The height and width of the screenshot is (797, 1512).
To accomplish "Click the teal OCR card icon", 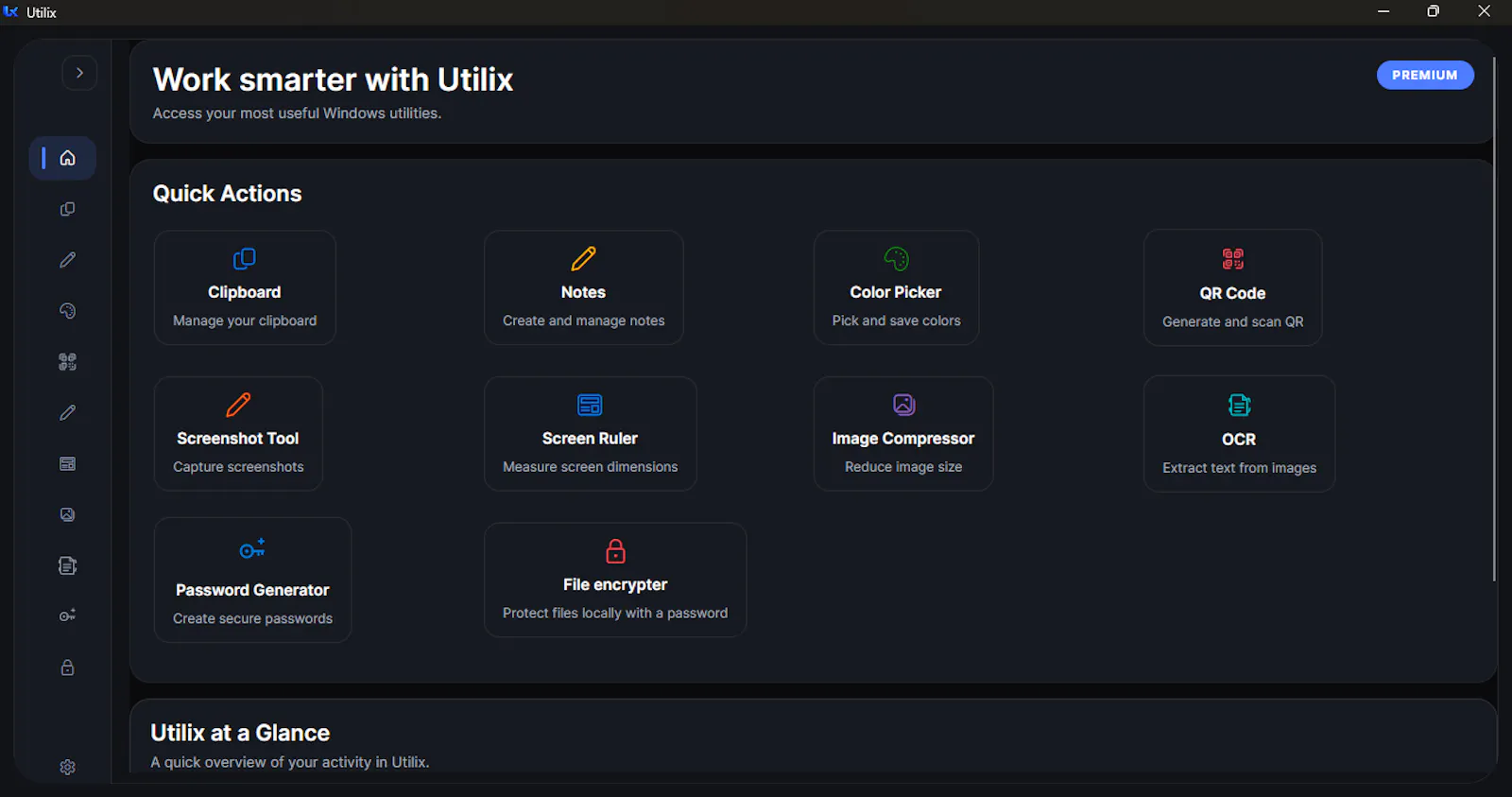I will click(x=1239, y=406).
